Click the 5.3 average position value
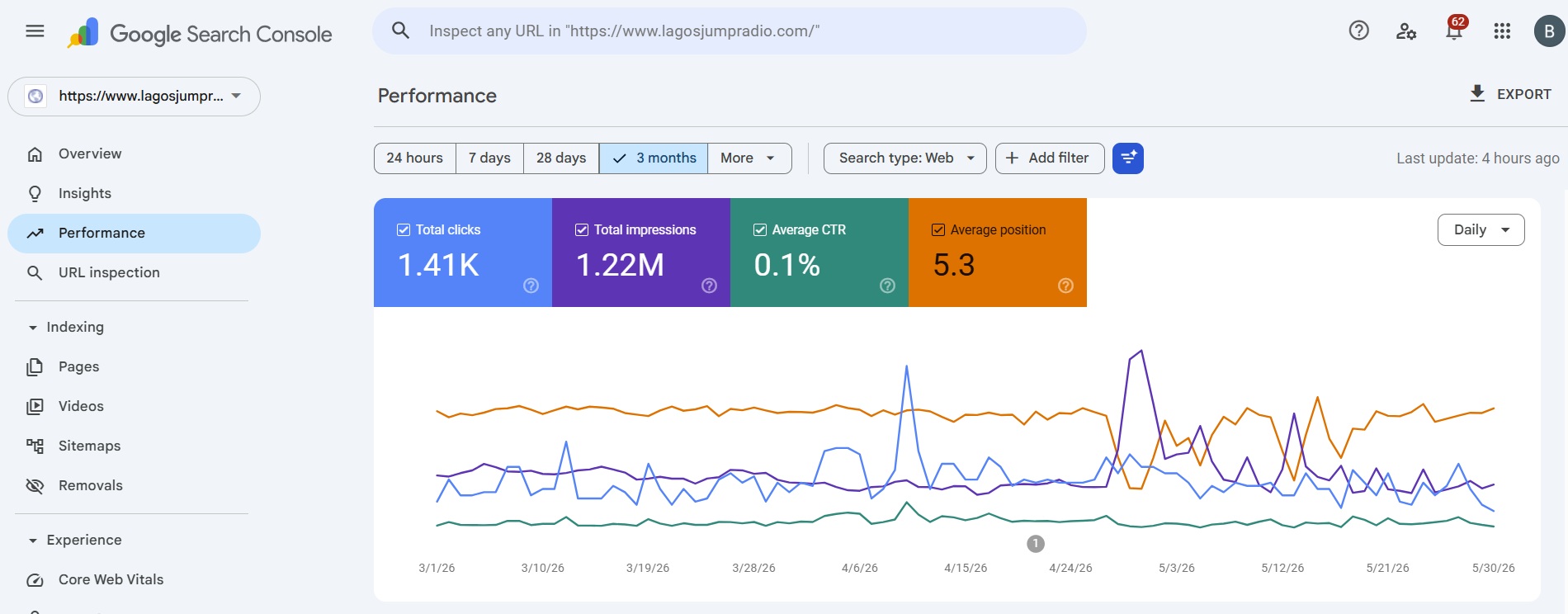This screenshot has height=614, width=1568. (x=954, y=266)
